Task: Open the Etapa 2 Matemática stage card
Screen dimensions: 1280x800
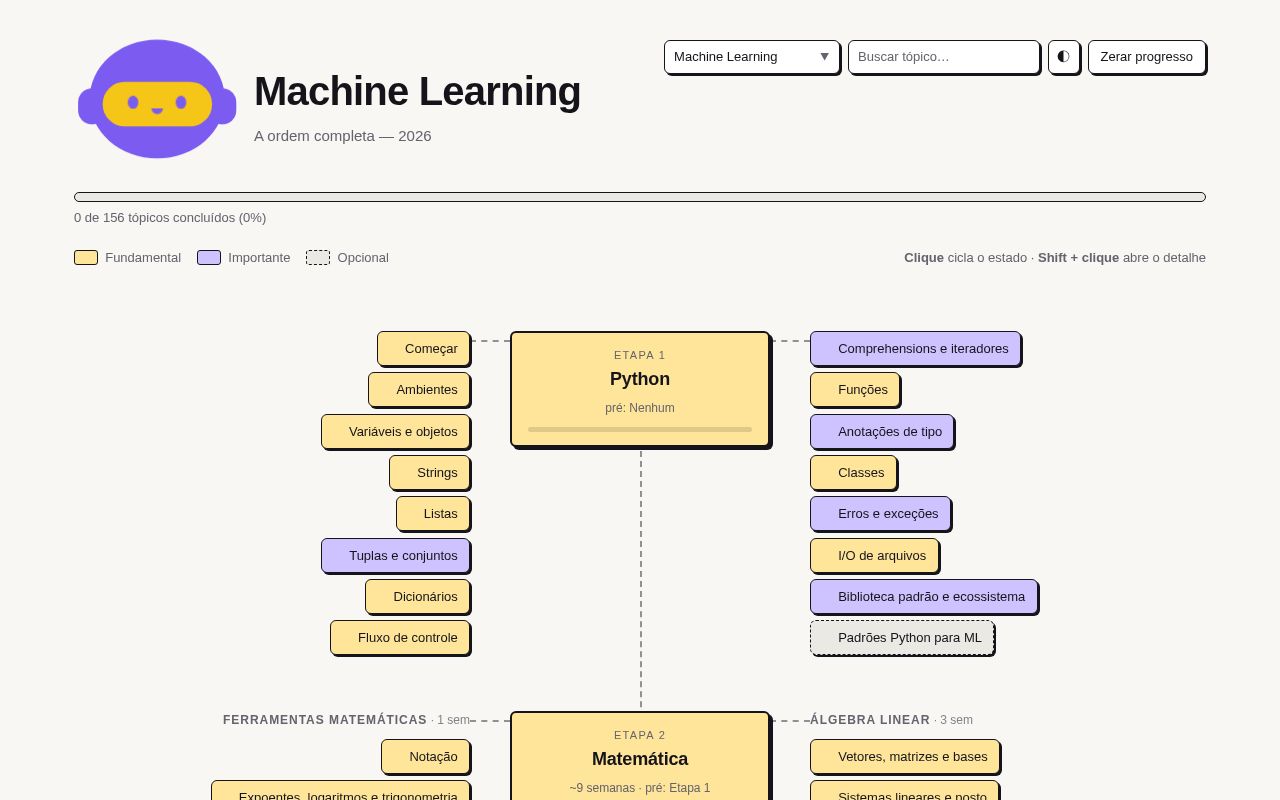Action: coord(640,757)
